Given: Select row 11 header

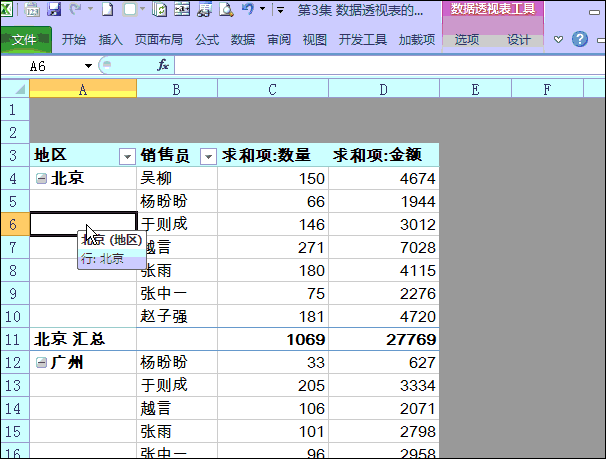Looking at the screenshot, I should 14,339.
